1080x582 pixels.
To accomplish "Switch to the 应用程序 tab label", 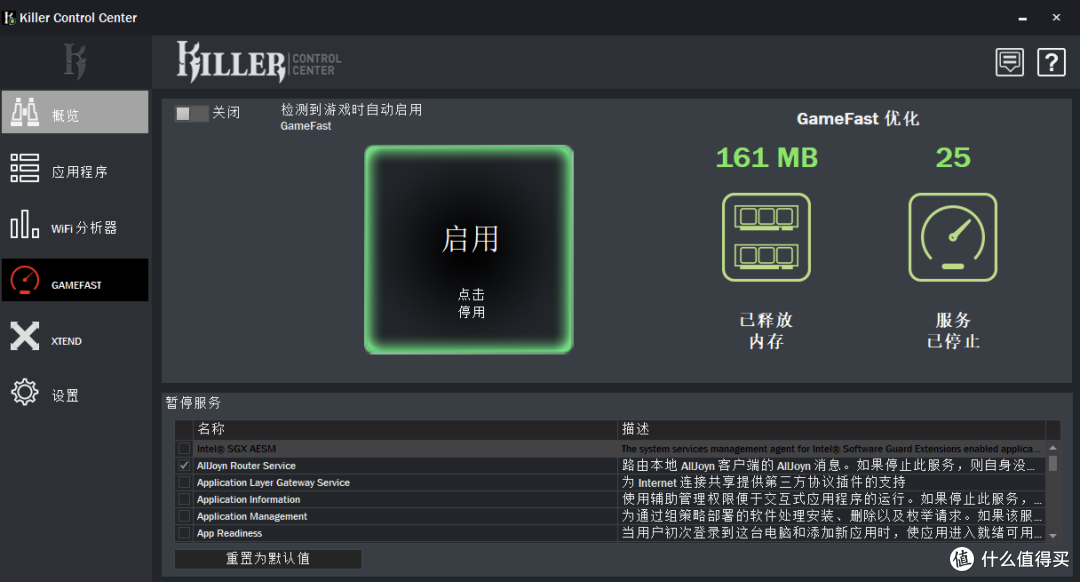I will tap(80, 172).
